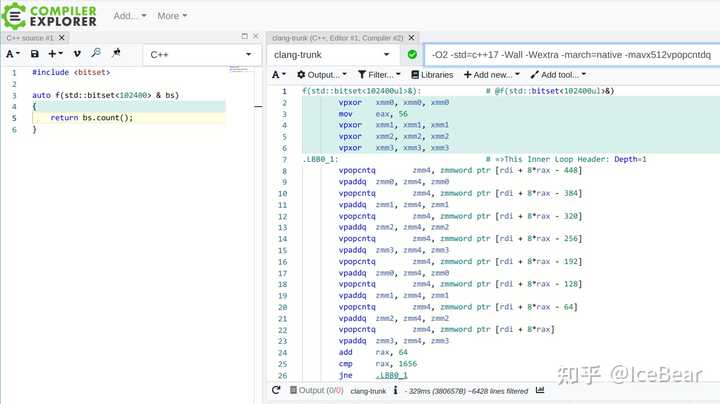
Task: Open the Libraries panel
Action: (431, 75)
